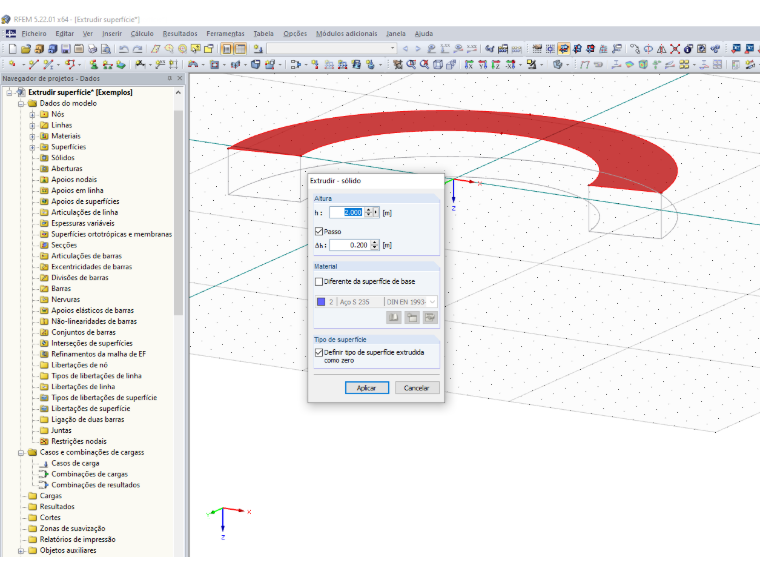The image size is (760, 570).
Task: Toggle Definir tipo de superfície extrudida checkbox
Action: pos(319,352)
